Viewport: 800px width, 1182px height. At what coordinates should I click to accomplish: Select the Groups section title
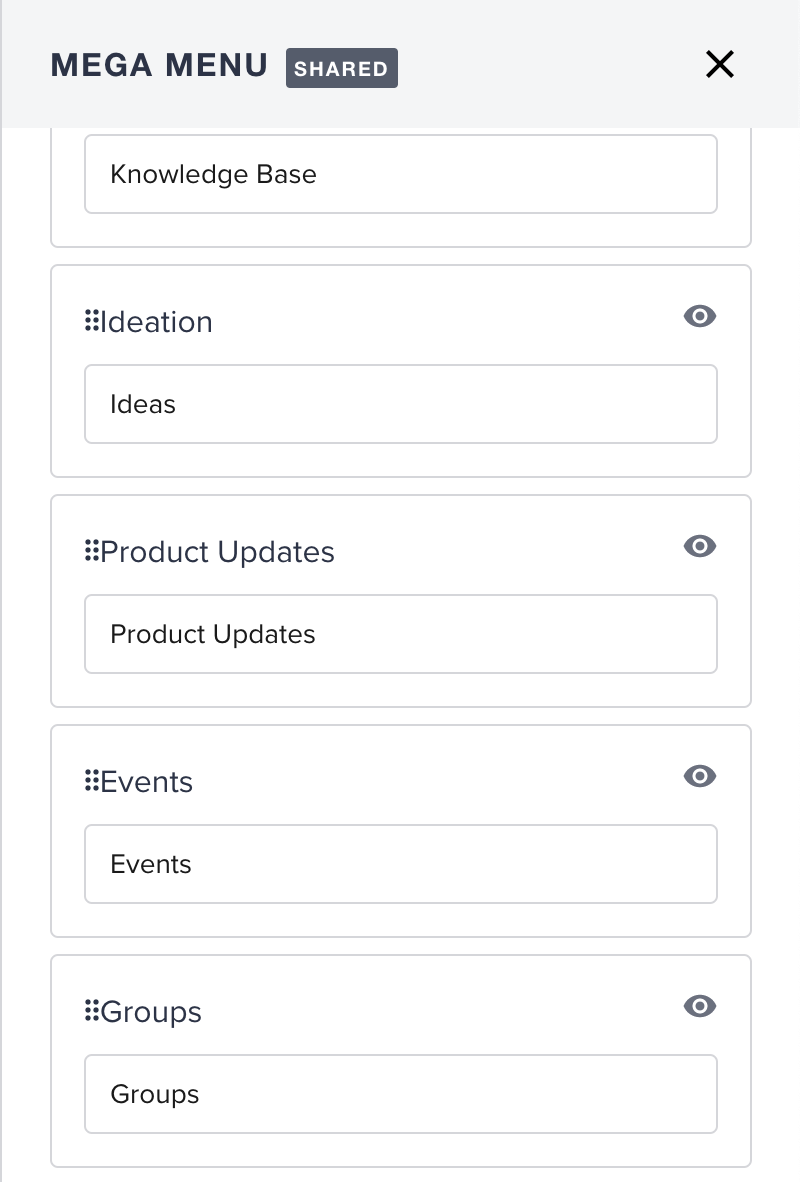point(152,1012)
